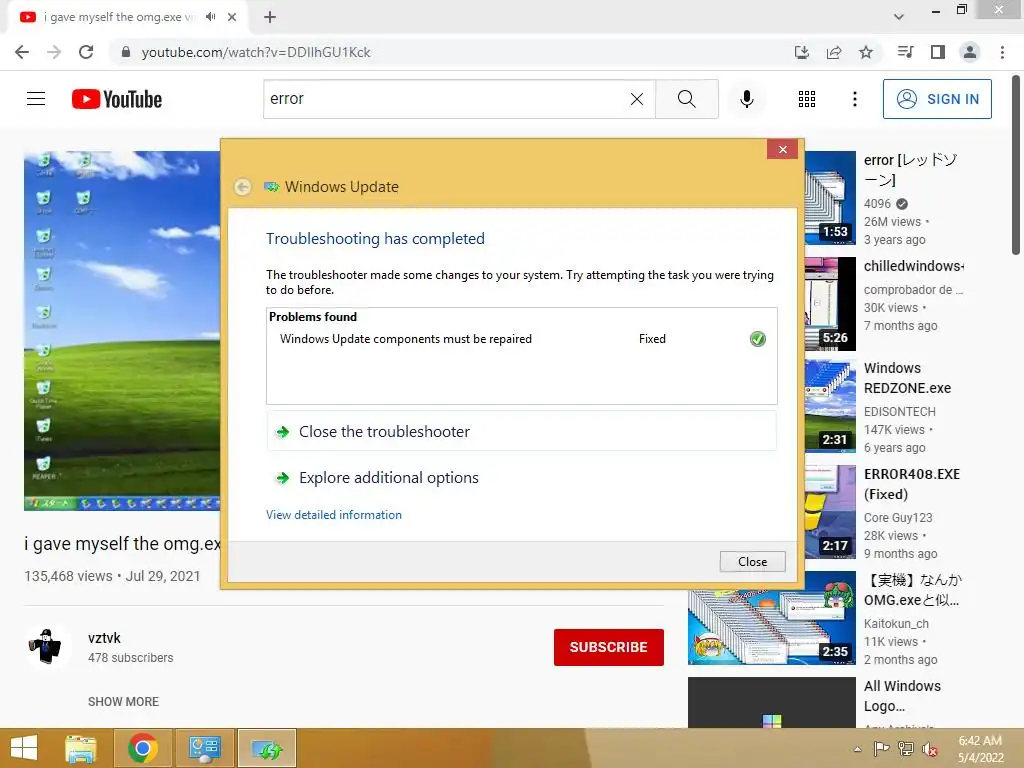Open the vztvk channel avatar
This screenshot has height=768, width=1024.
[x=45, y=647]
